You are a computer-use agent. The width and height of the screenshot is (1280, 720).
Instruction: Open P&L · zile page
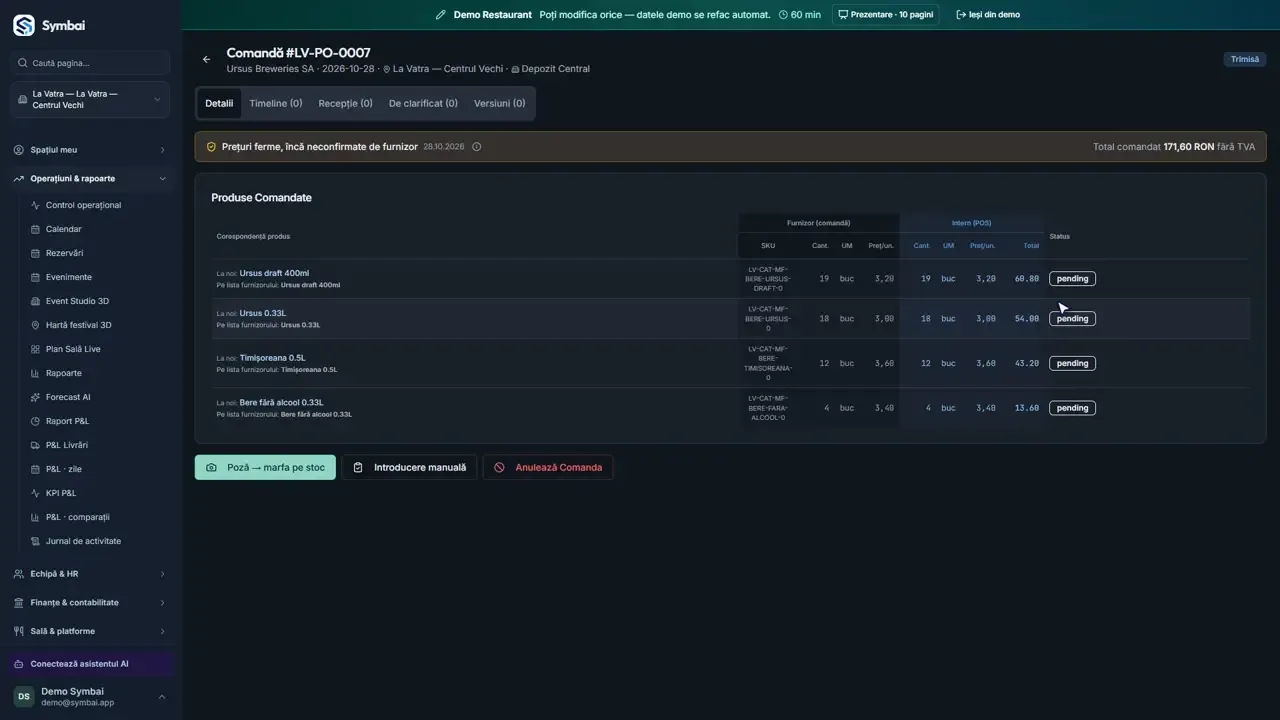pyautogui.click(x=62, y=469)
